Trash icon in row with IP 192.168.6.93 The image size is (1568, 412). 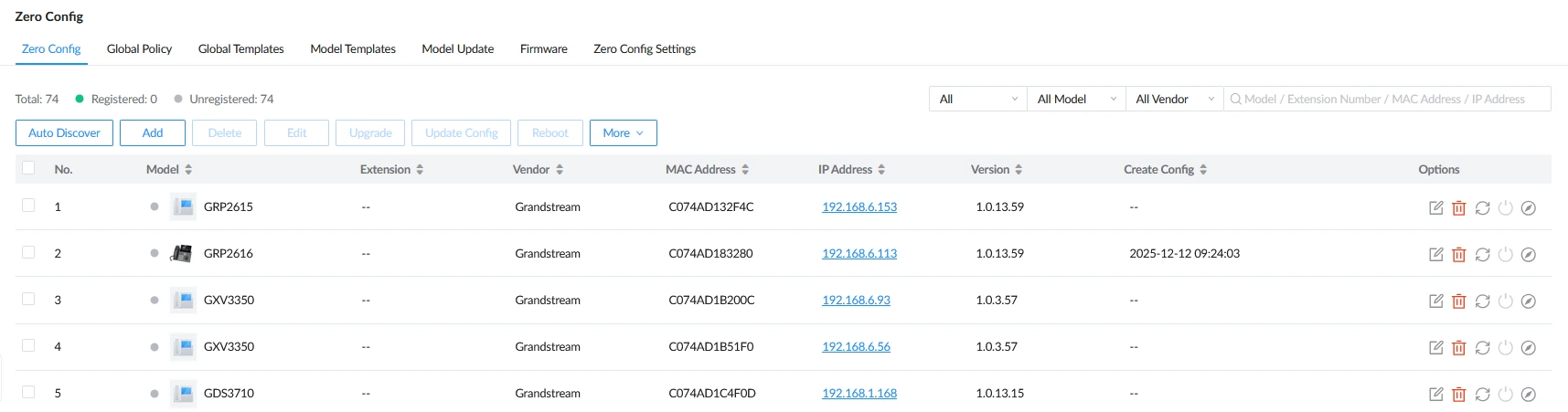(1459, 301)
